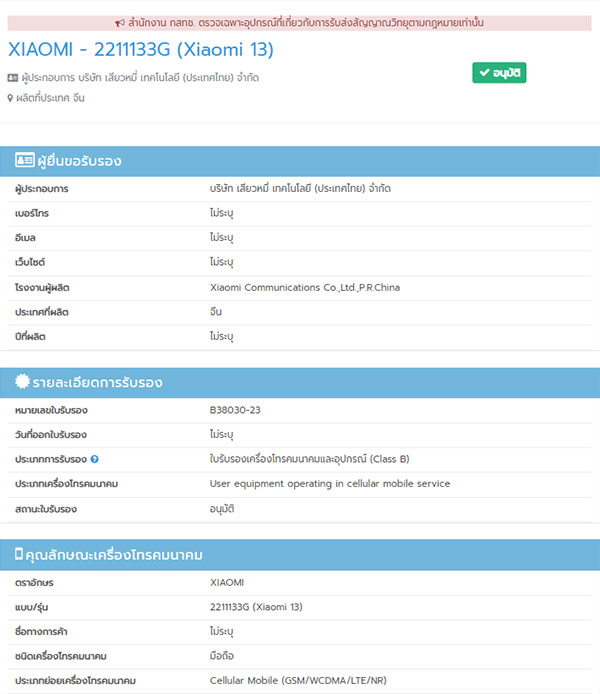Click the phone icon in คุณลักษณะเครื่องโทรคมนาคม header

click(19, 554)
